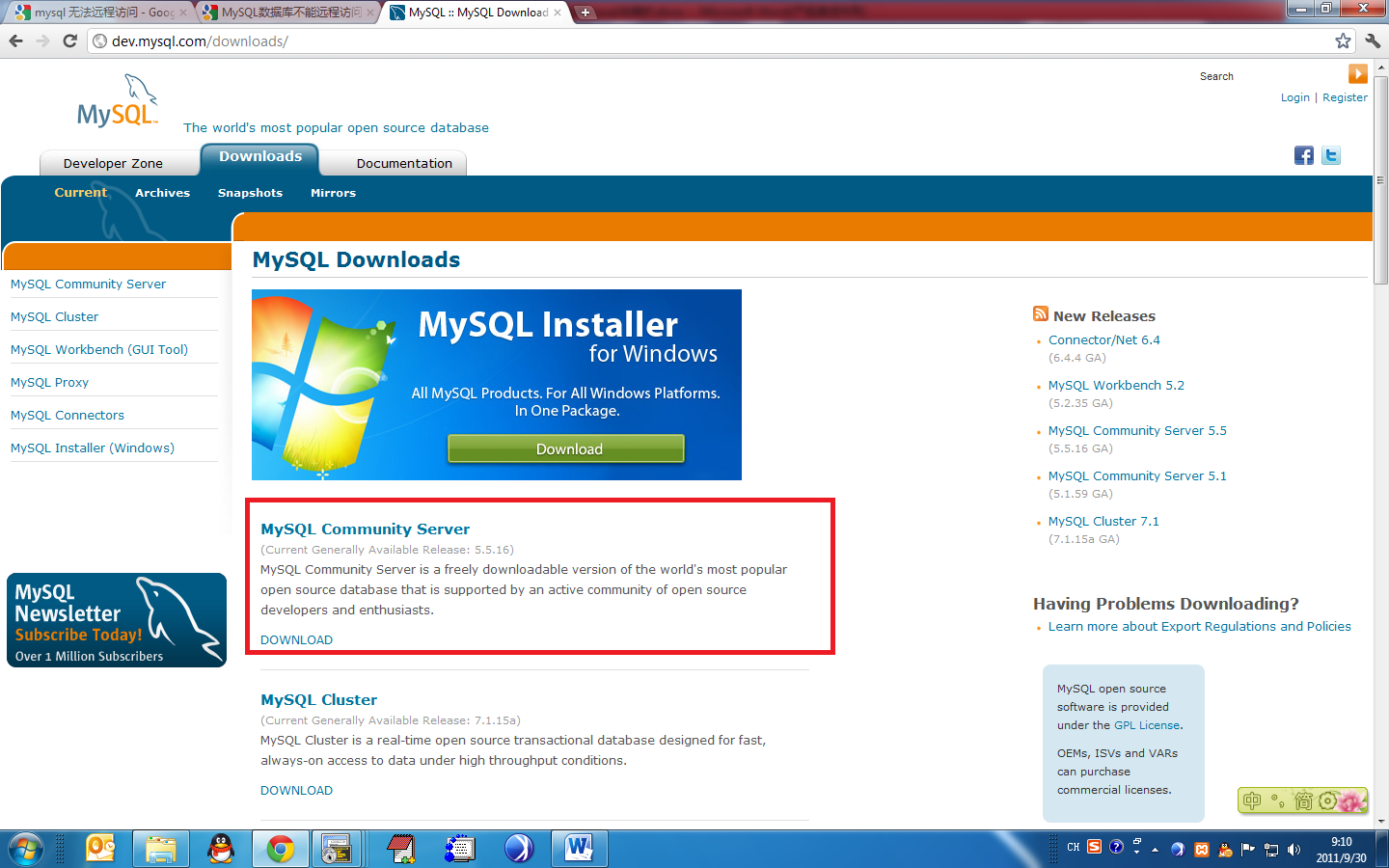The height and width of the screenshot is (868, 1389).
Task: Click the address bar URL field
Action: [x=675, y=41]
